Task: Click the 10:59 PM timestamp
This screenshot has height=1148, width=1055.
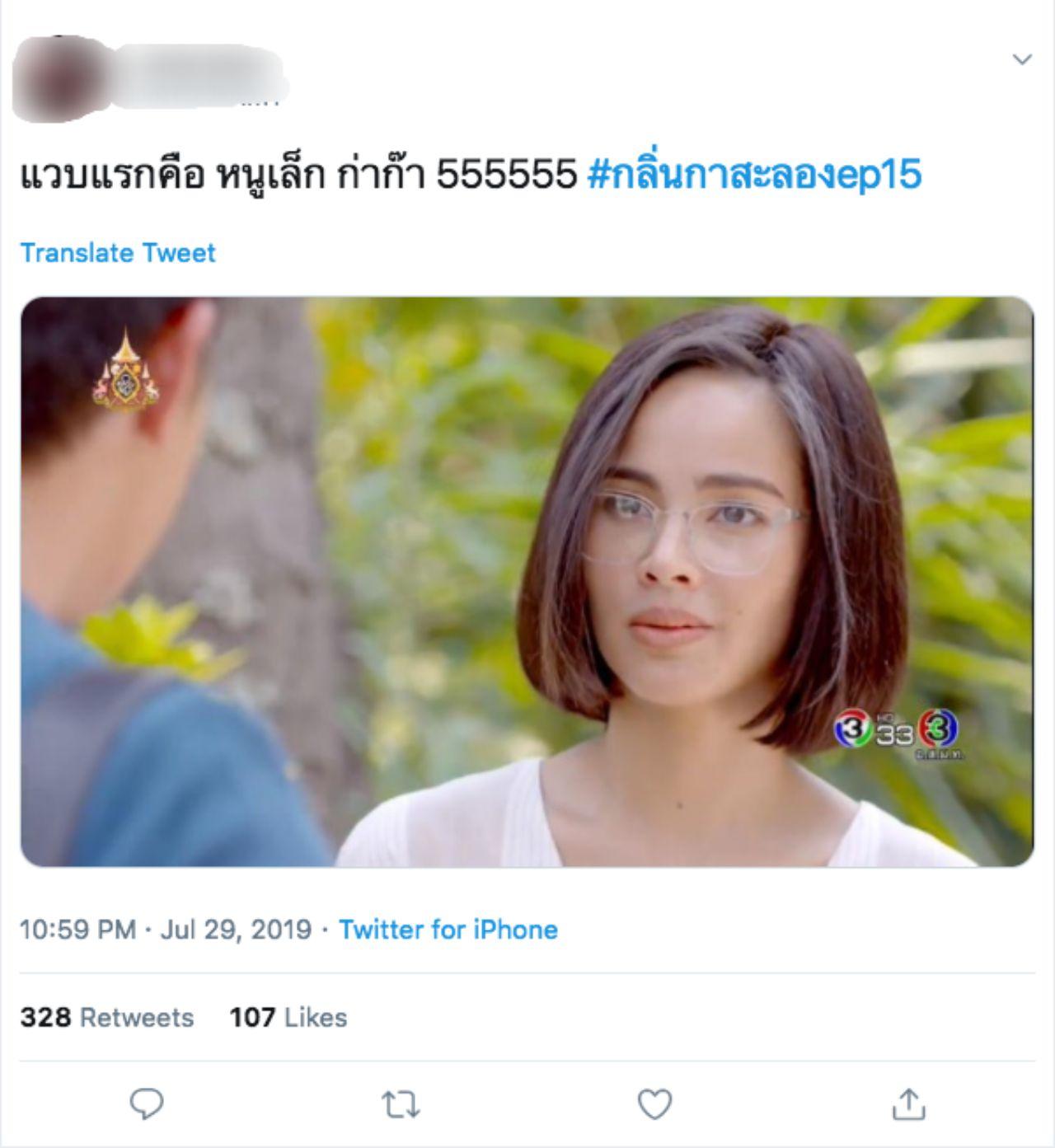Action: point(77,930)
